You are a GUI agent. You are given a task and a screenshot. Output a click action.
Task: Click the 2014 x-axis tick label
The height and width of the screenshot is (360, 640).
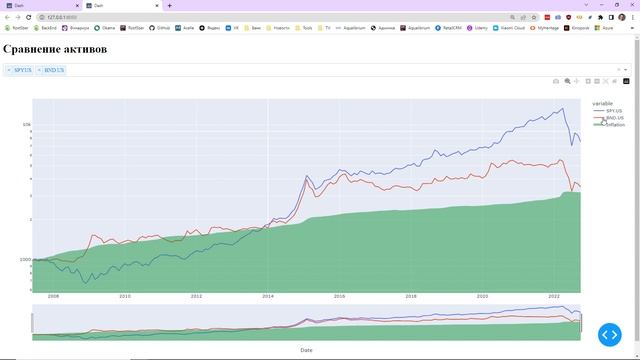pos(268,296)
